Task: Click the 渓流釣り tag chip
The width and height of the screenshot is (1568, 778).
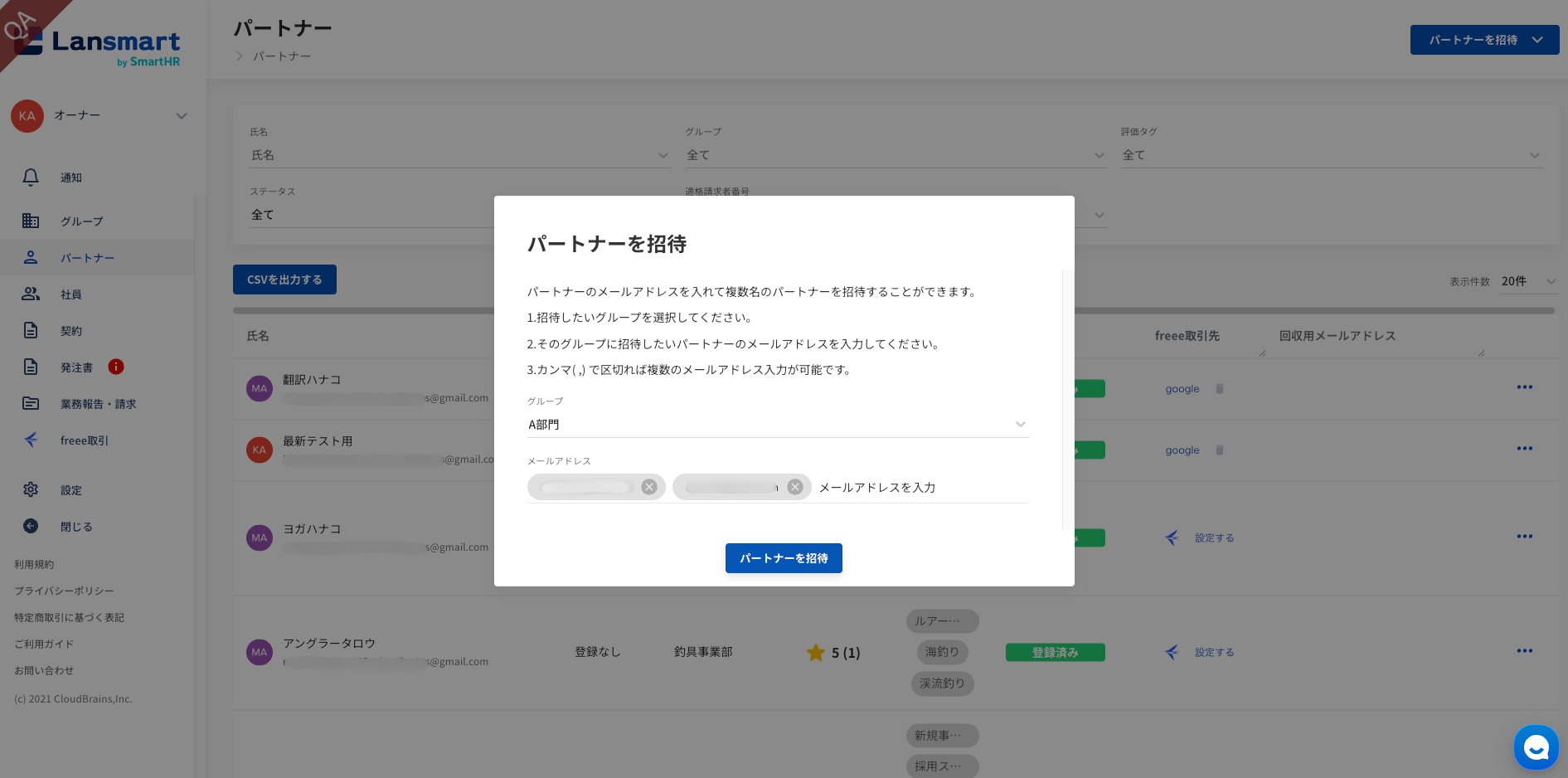Action: [x=942, y=683]
